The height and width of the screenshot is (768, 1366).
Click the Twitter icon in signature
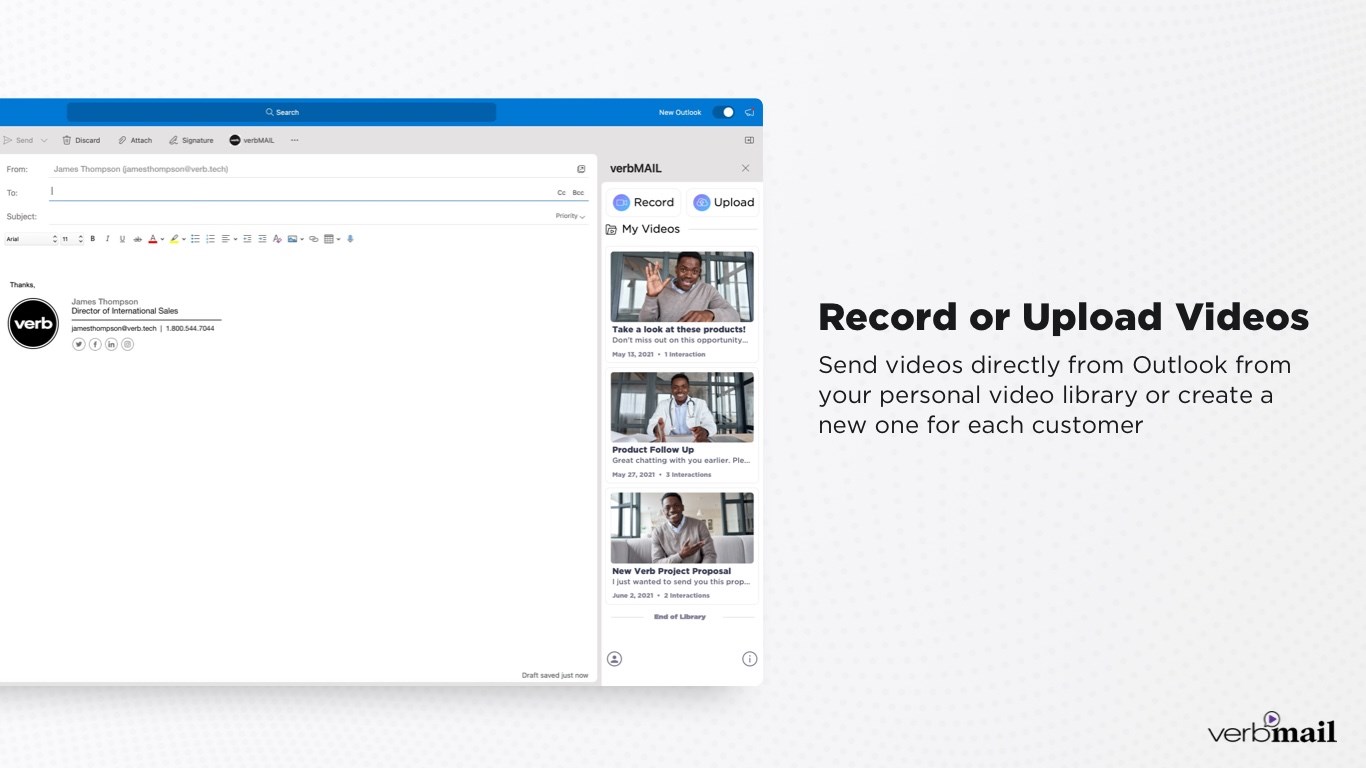[x=79, y=344]
